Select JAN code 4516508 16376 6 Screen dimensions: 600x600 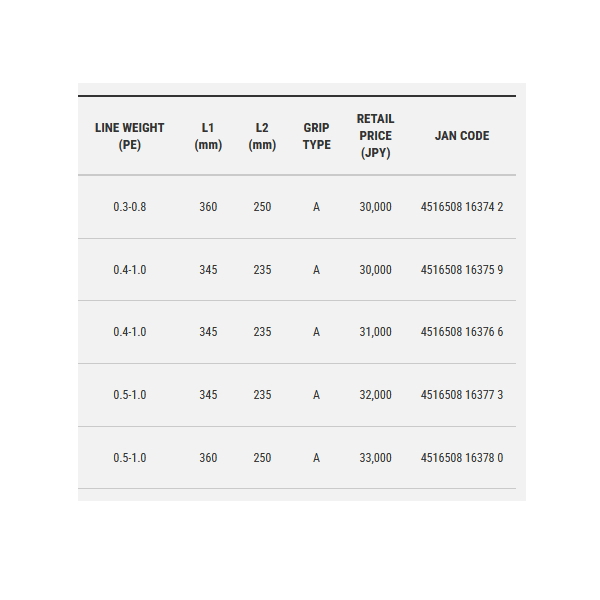[462, 332]
